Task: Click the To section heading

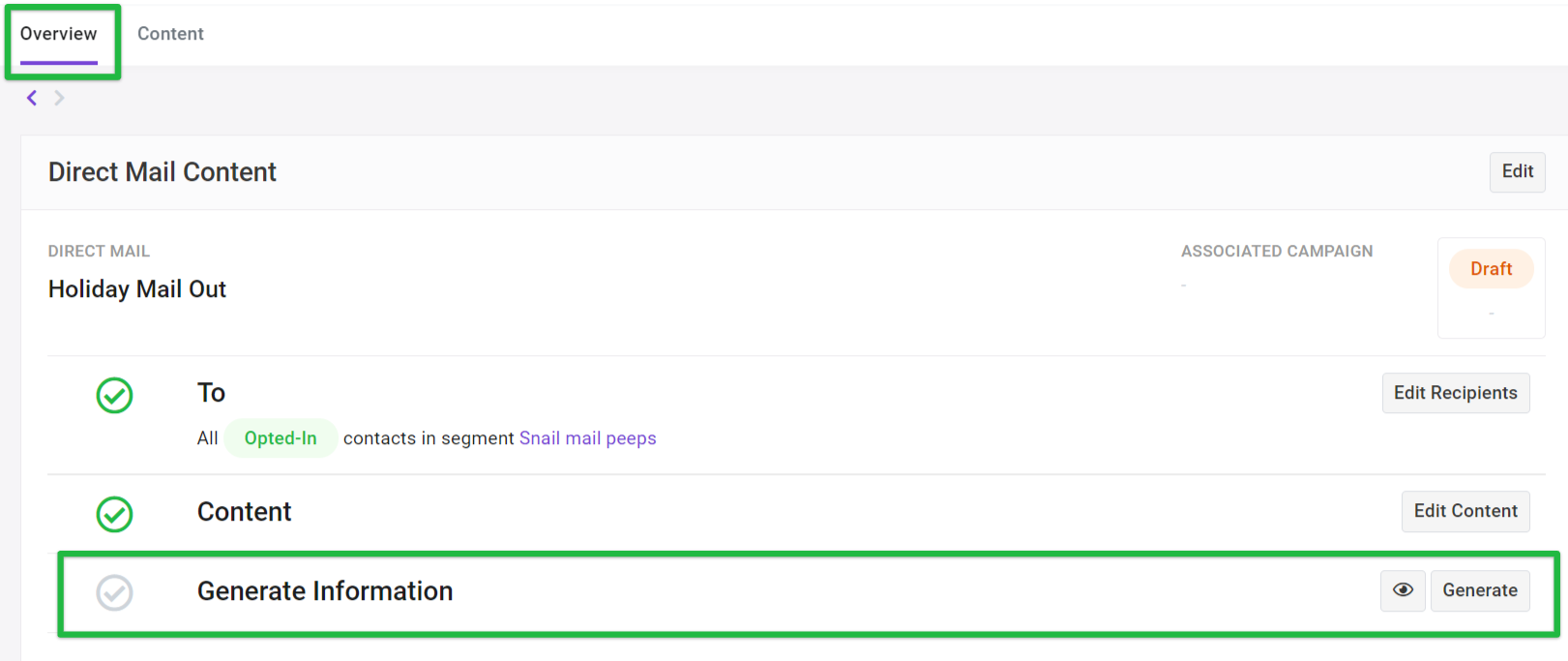Action: point(211,393)
